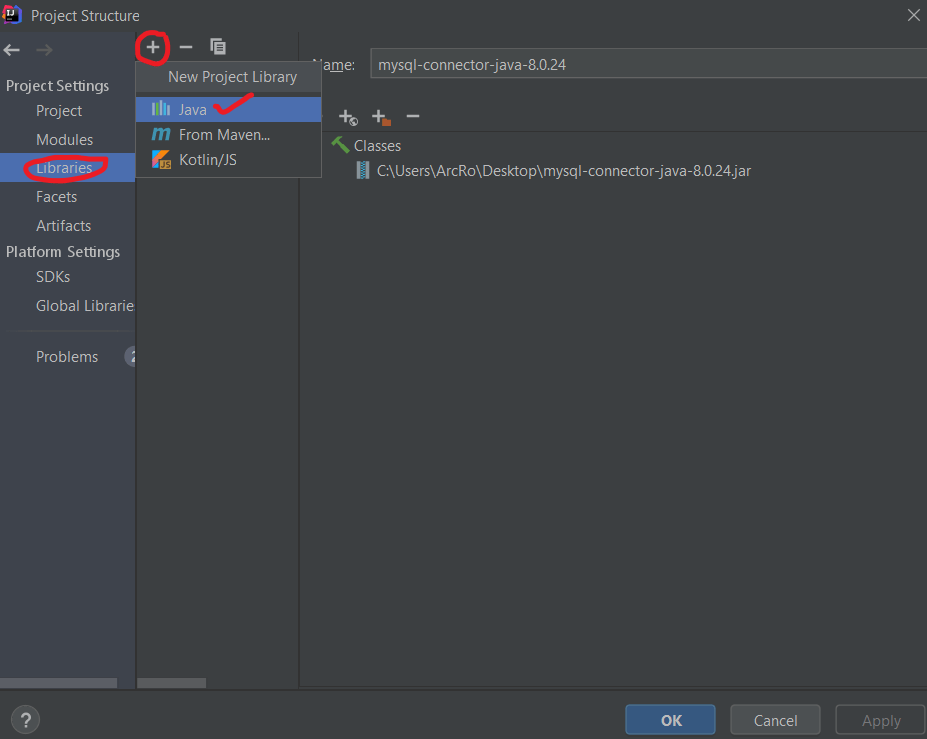Select the Artifacts settings entry
This screenshot has height=739, width=927.
point(63,225)
